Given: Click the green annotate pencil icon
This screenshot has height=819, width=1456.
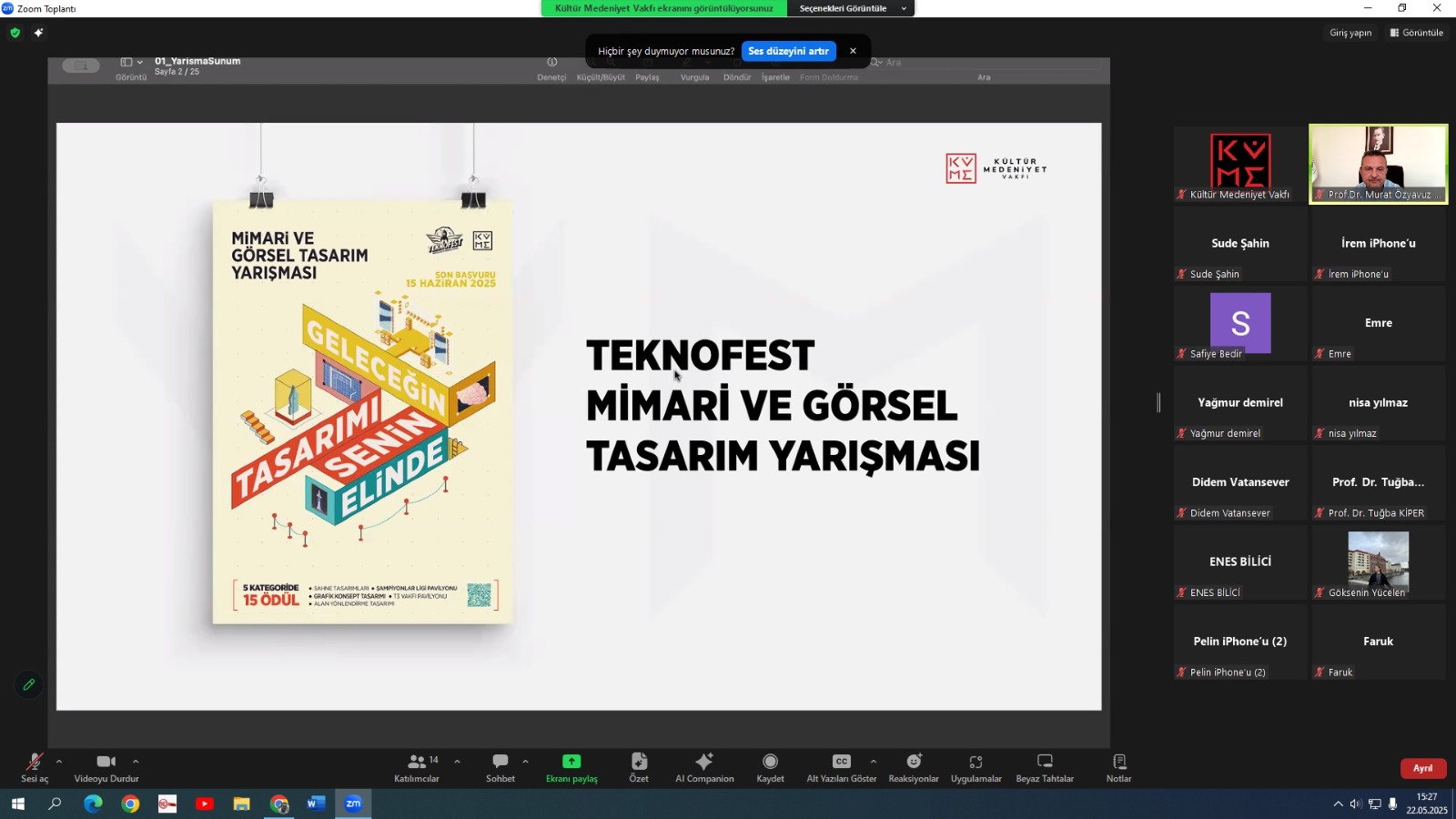Looking at the screenshot, I should (x=28, y=684).
